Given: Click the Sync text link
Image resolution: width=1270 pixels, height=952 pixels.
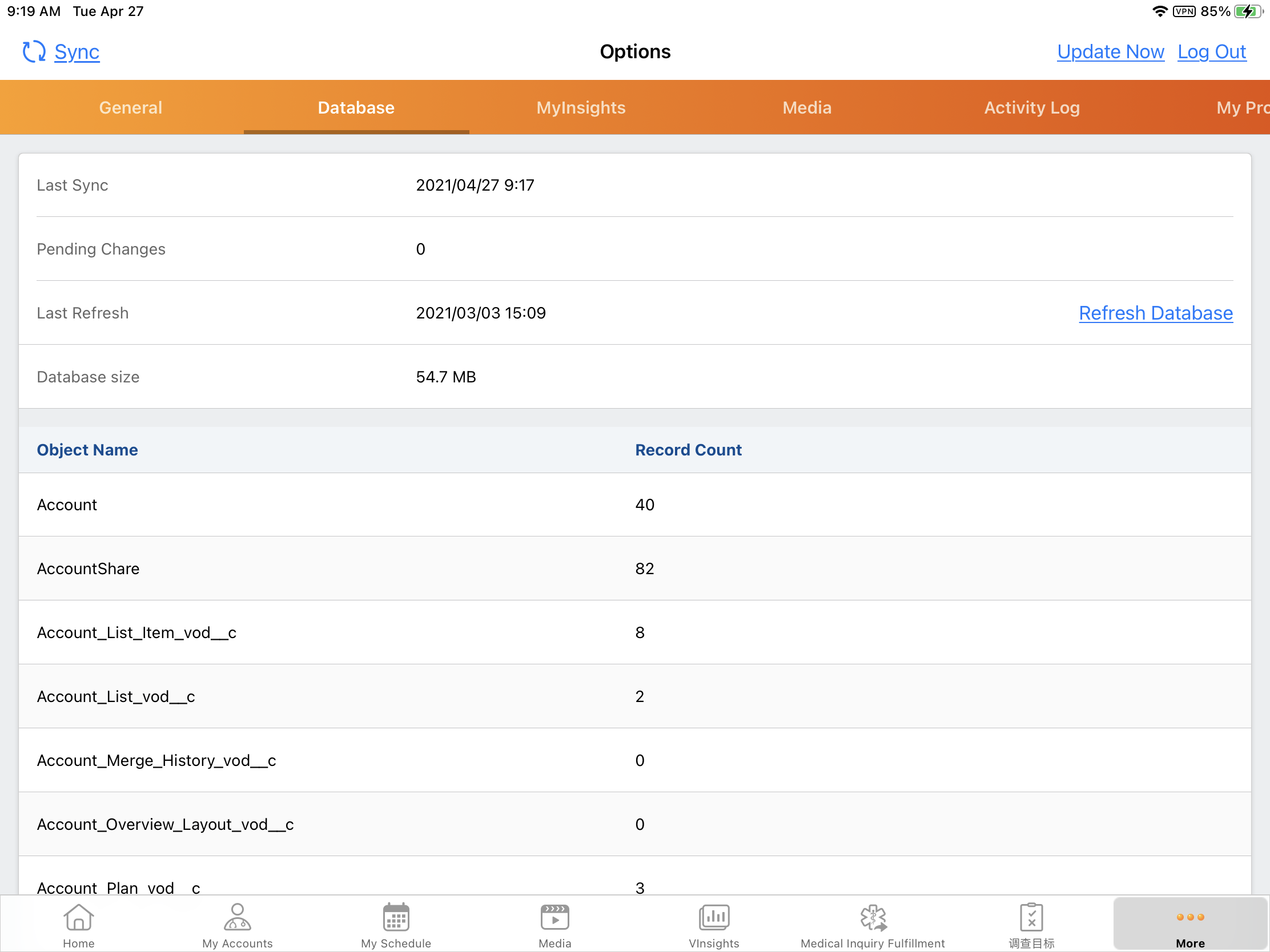Looking at the screenshot, I should coord(77,51).
